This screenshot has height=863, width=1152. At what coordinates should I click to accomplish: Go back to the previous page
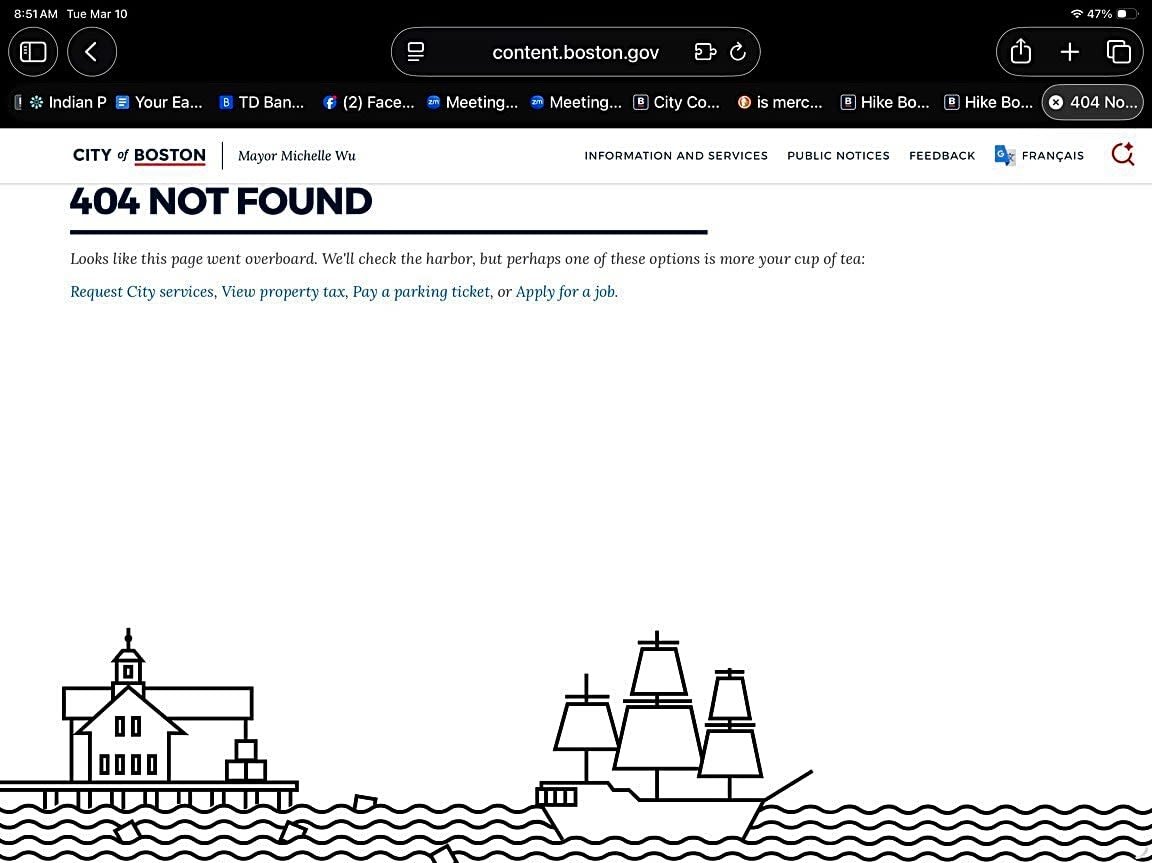coord(92,52)
